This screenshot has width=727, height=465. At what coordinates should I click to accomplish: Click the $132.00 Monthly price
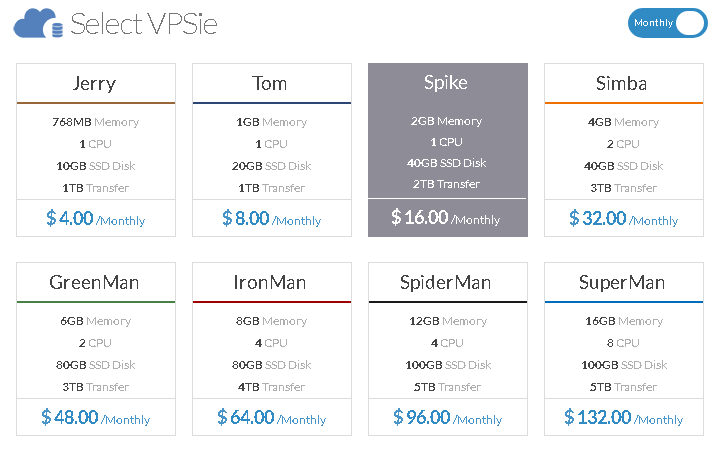[x=624, y=417]
